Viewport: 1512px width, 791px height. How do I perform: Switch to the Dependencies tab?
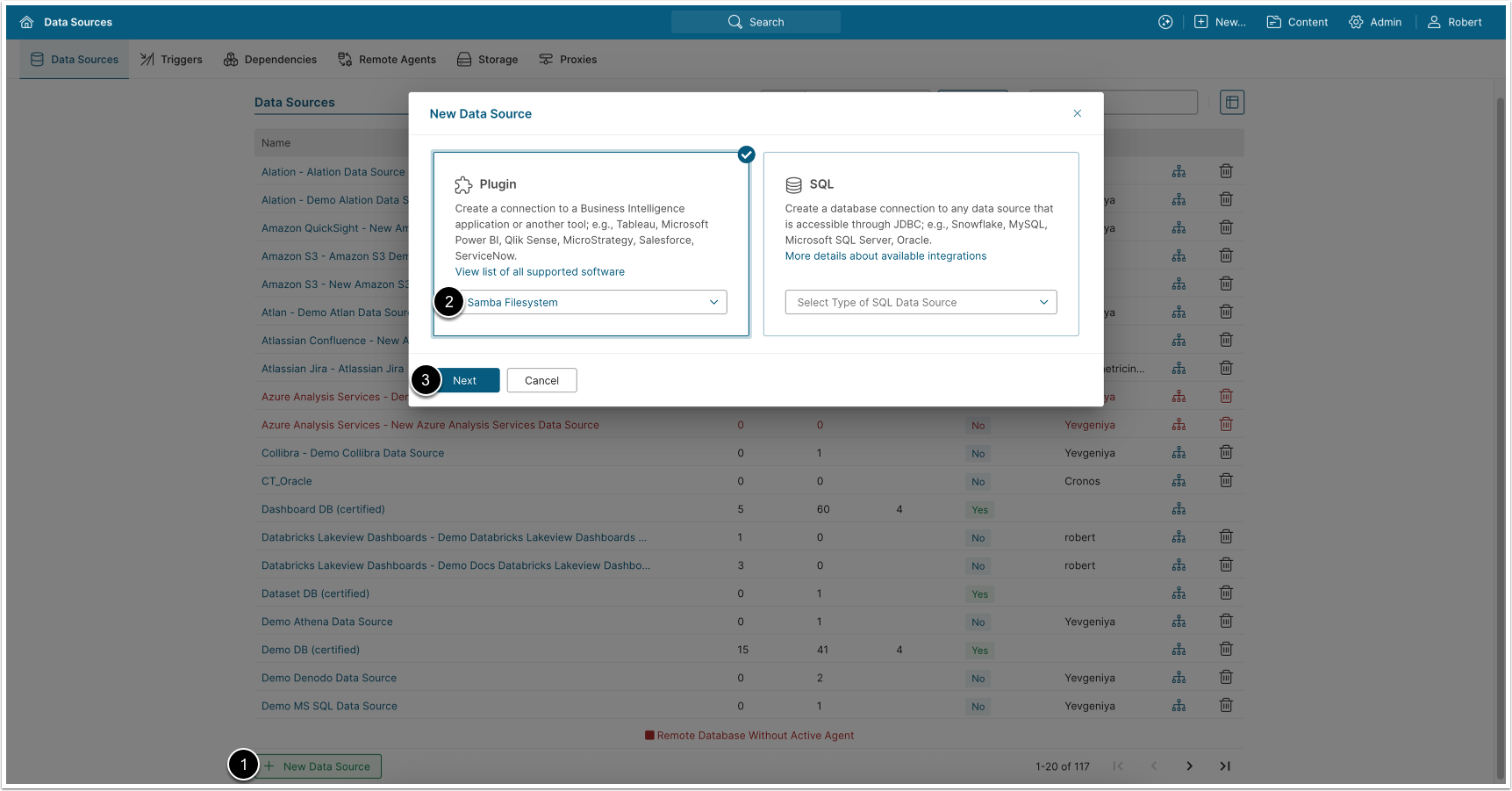270,60
